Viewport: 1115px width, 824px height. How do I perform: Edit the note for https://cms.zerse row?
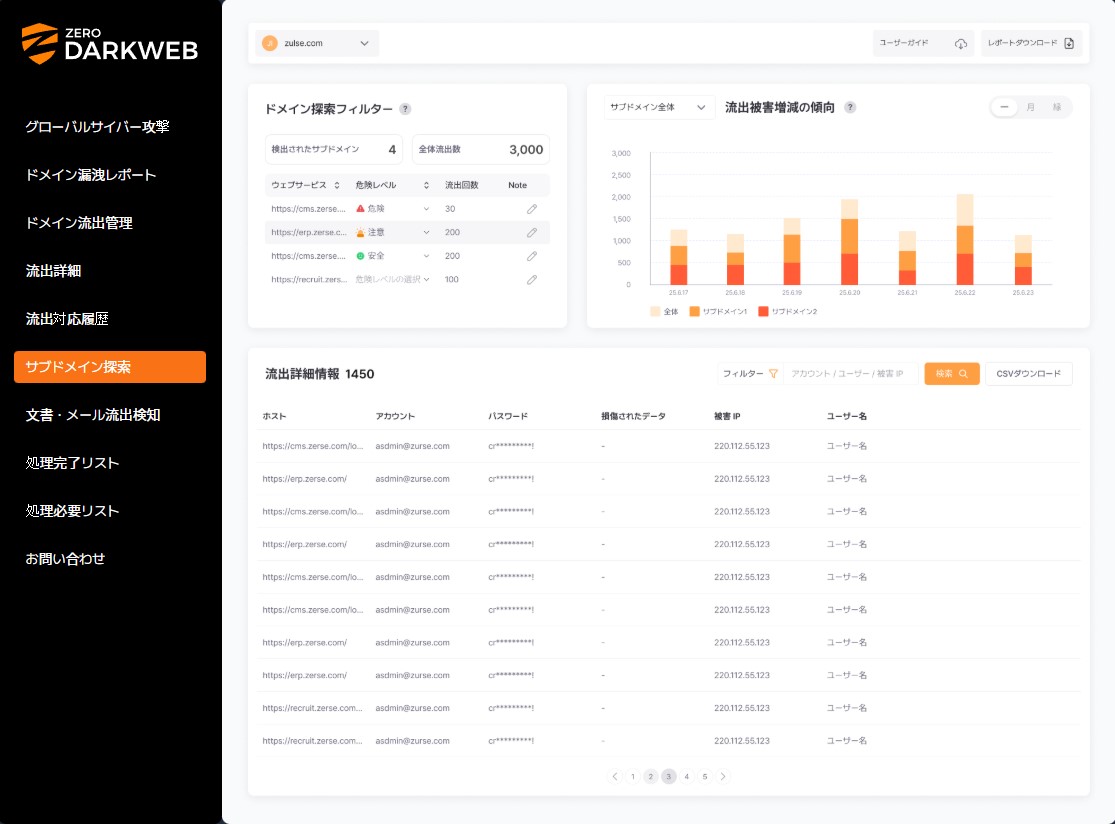pos(531,209)
